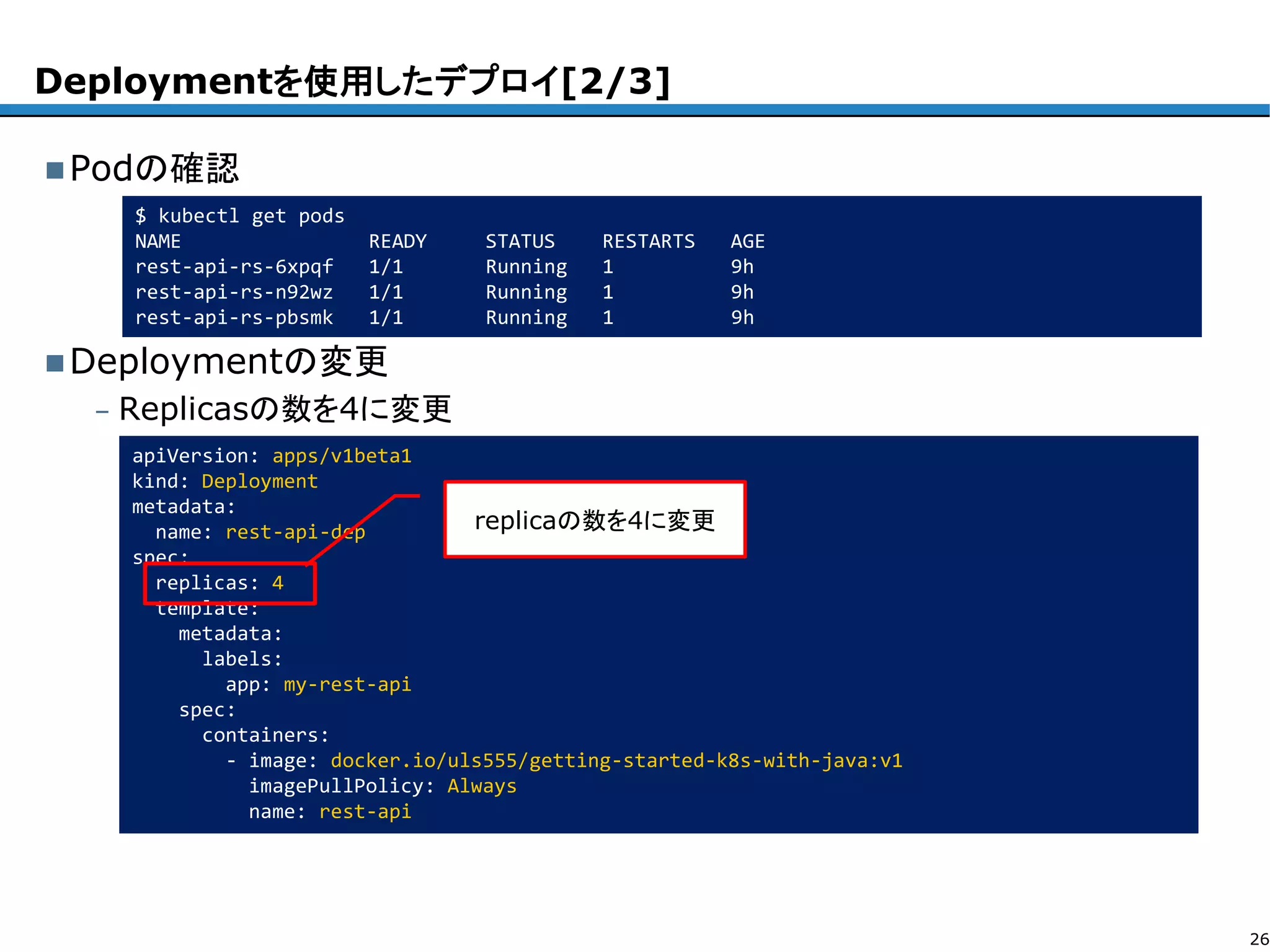Viewport: 1270px width, 952px height.
Task: Click the 'Podの確認' bullet heading
Action: [154, 168]
